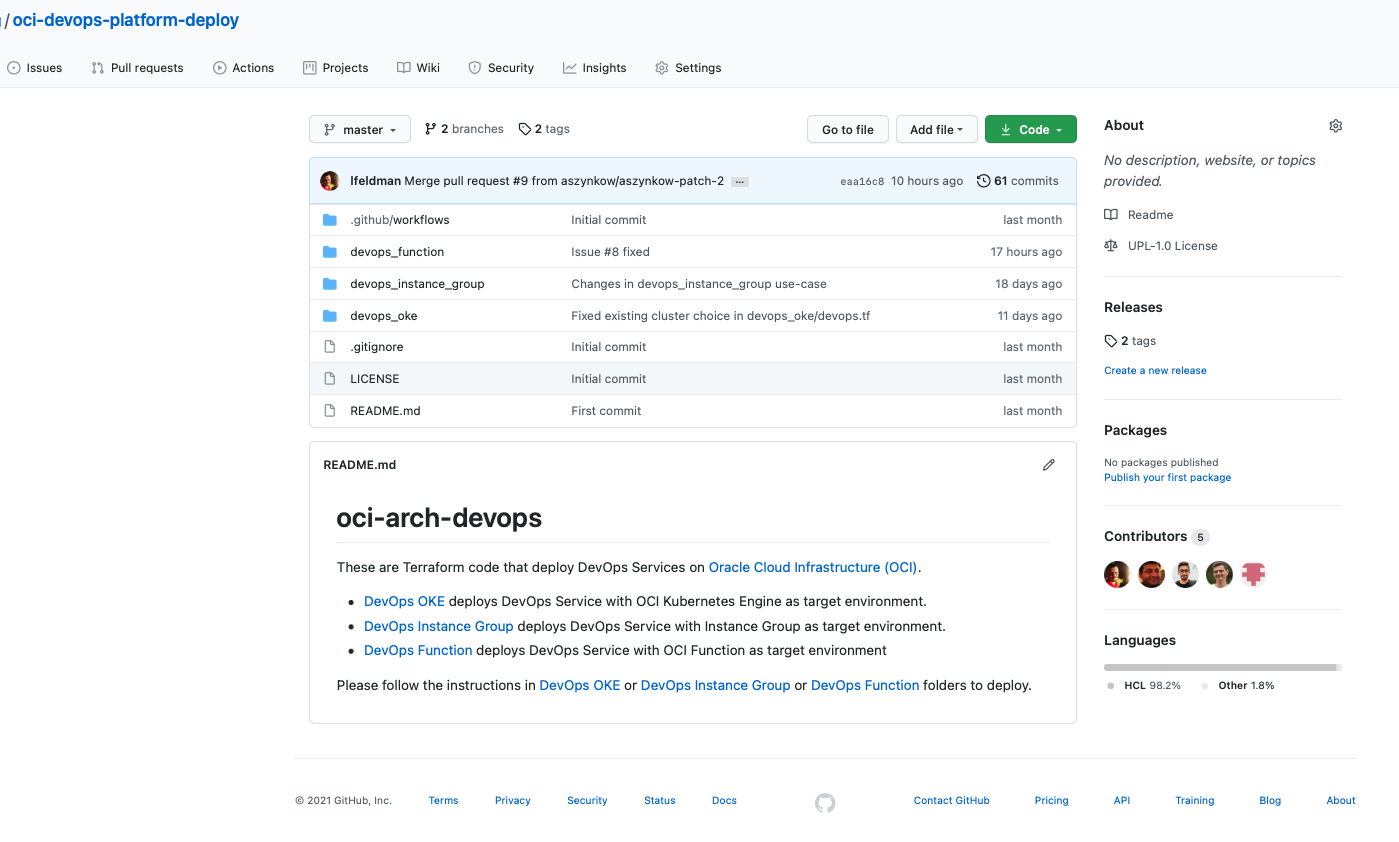This screenshot has width=1399, height=842.
Task: Open the Security tab
Action: 501,68
